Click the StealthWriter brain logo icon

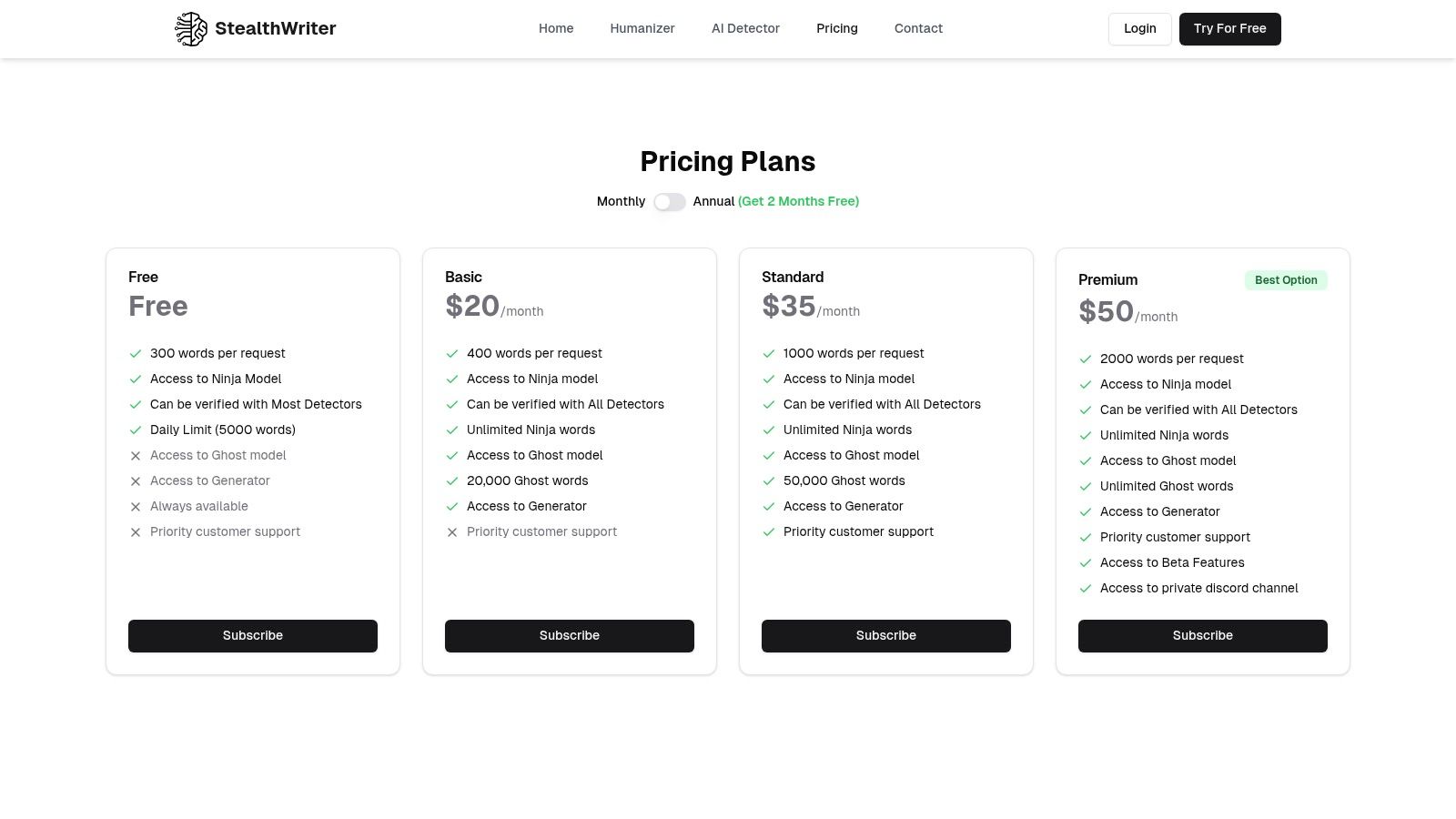(191, 29)
